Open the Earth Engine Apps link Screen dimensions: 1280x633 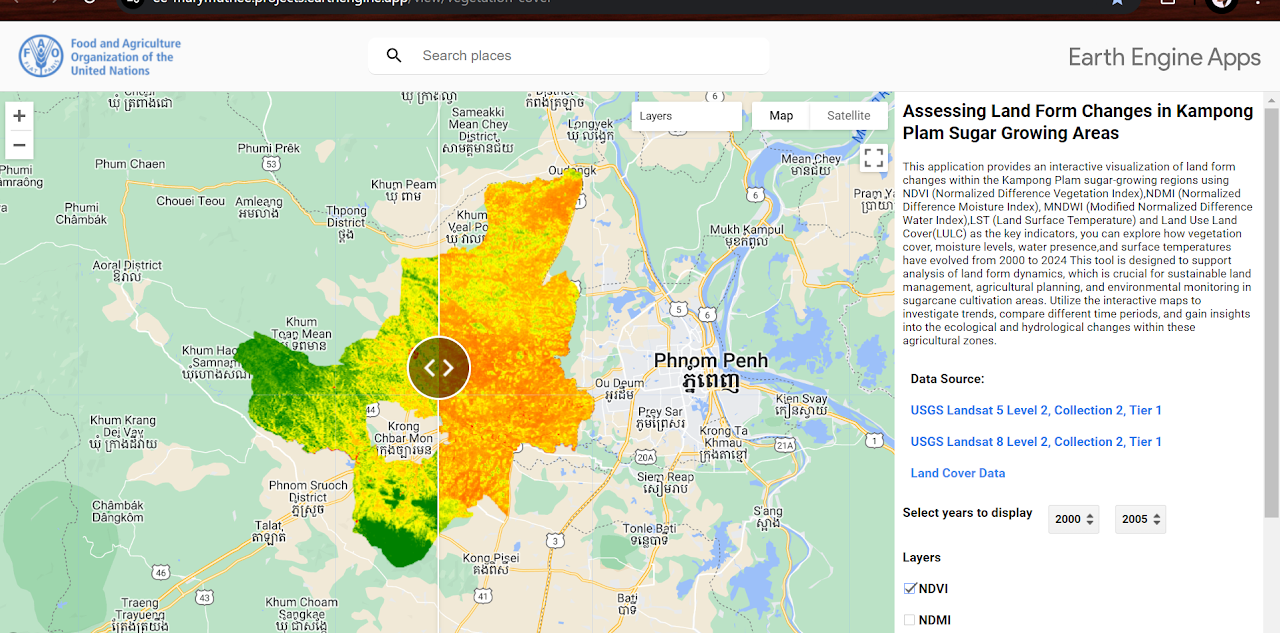click(1164, 57)
